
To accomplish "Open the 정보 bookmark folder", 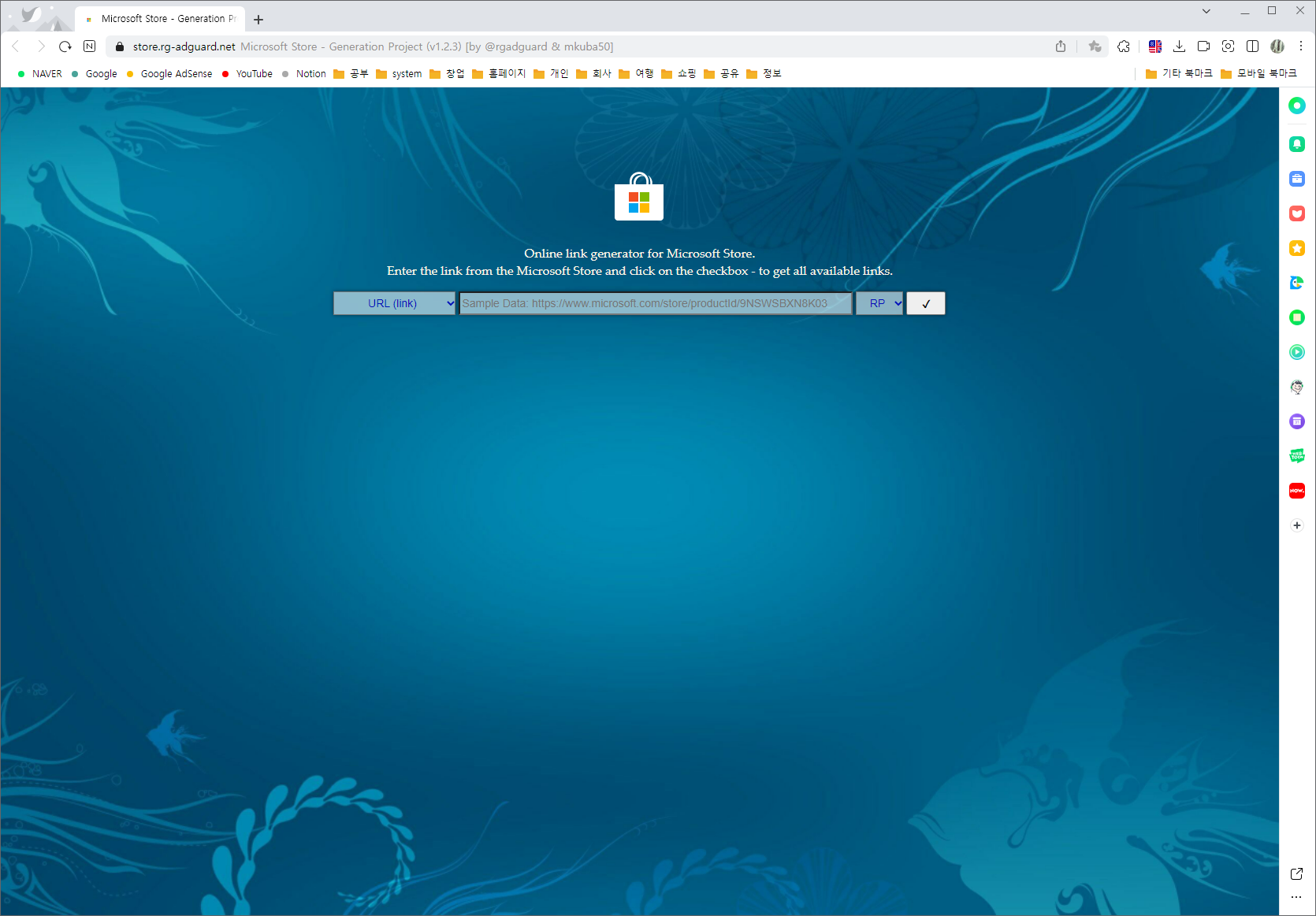I will [764, 73].
